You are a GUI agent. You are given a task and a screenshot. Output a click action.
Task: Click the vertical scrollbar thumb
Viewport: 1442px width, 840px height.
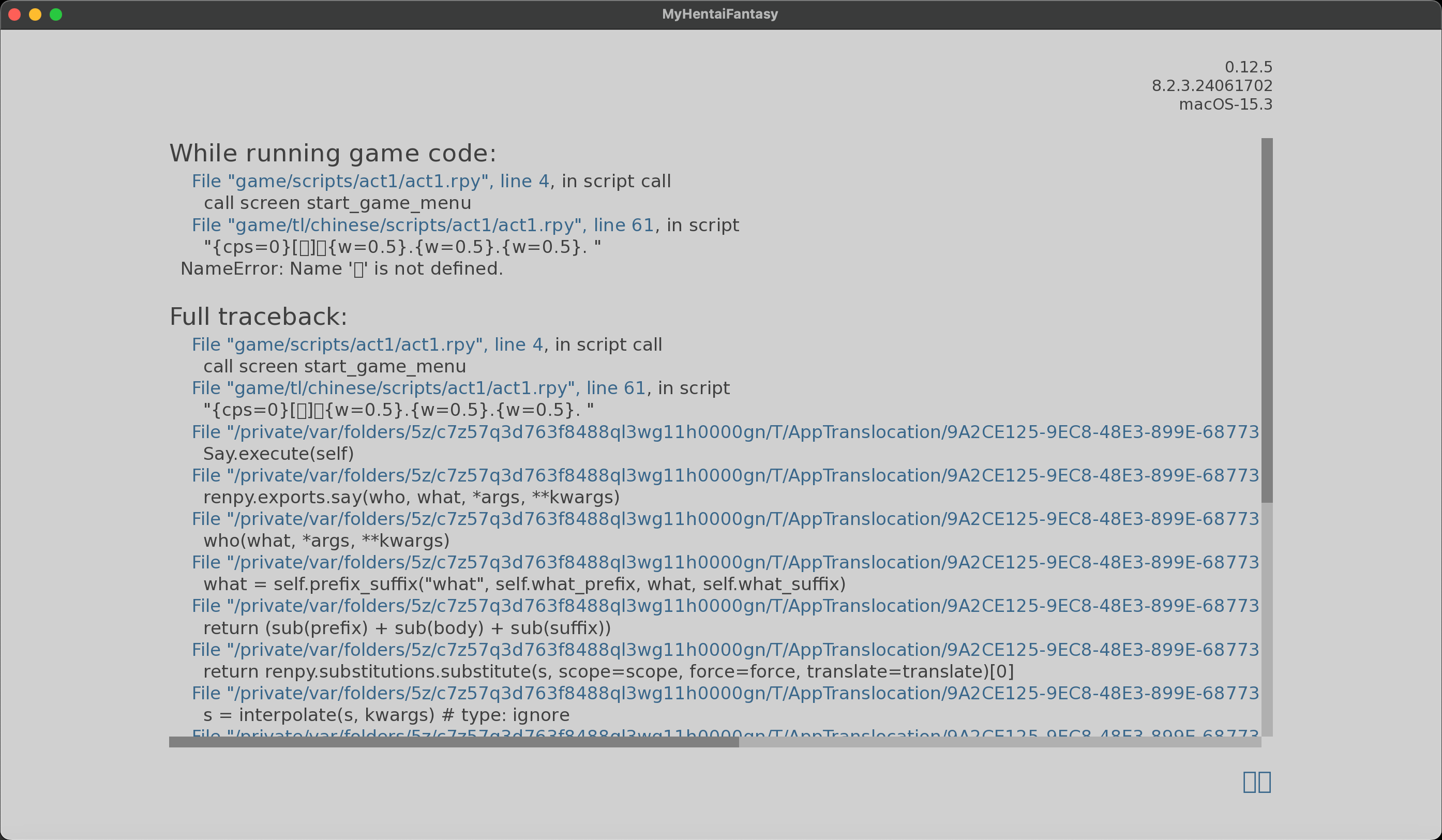click(1267, 321)
